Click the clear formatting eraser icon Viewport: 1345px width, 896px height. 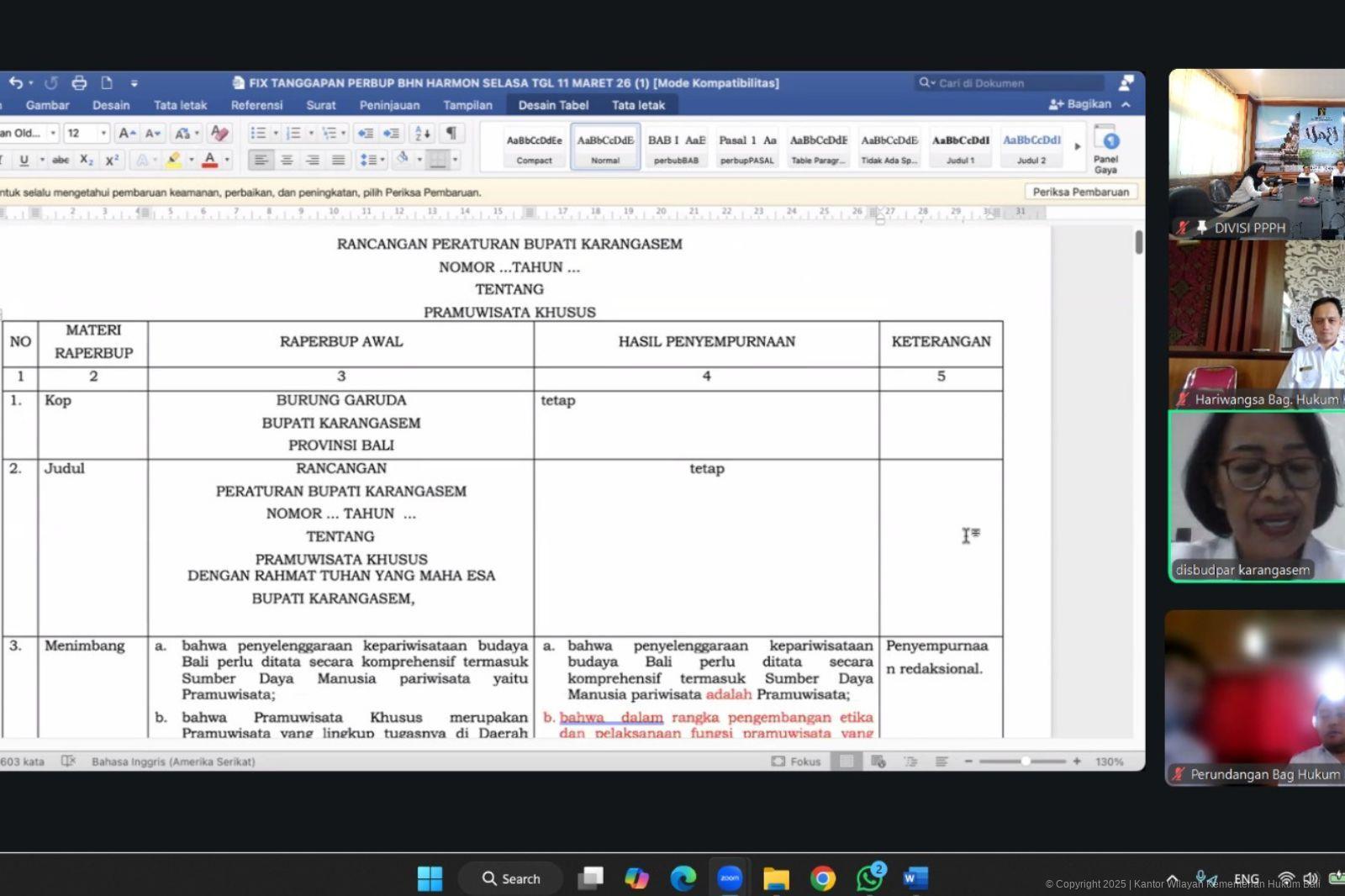219,133
